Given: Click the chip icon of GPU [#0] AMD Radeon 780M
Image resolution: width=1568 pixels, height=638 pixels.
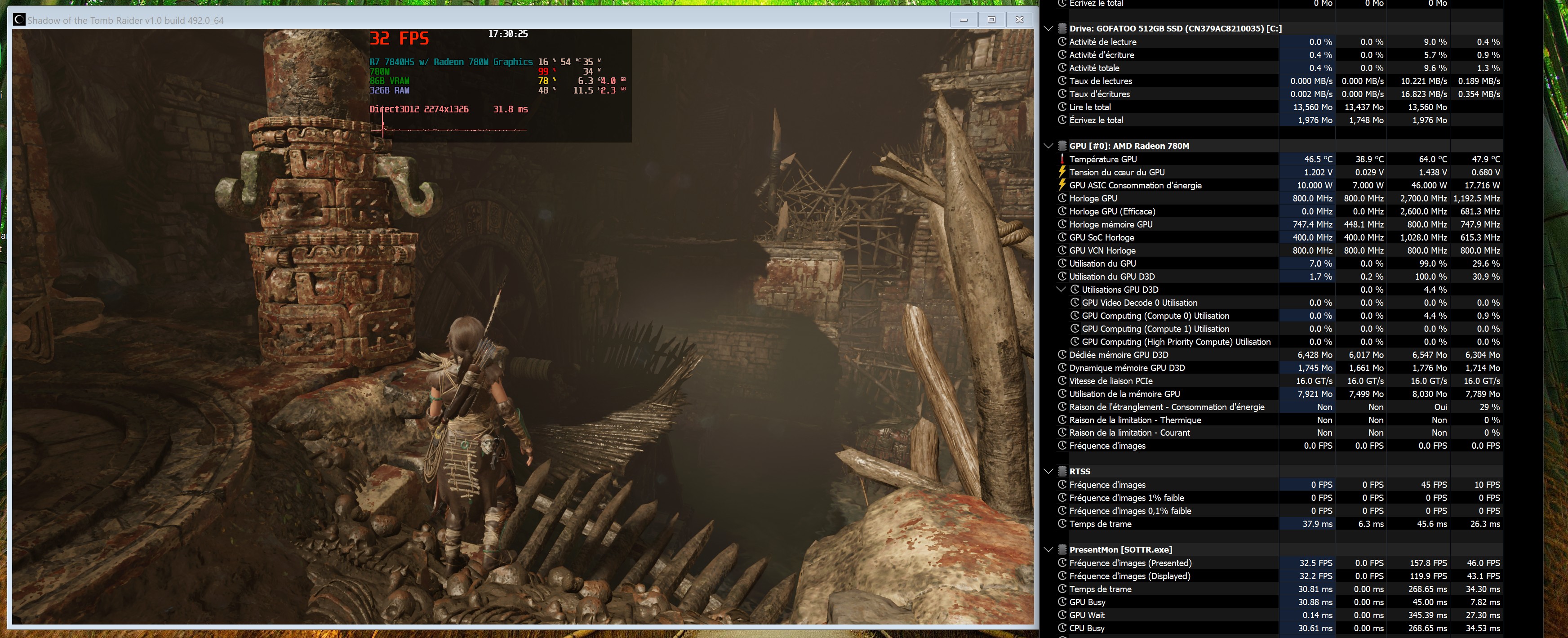Looking at the screenshot, I should (x=1062, y=146).
